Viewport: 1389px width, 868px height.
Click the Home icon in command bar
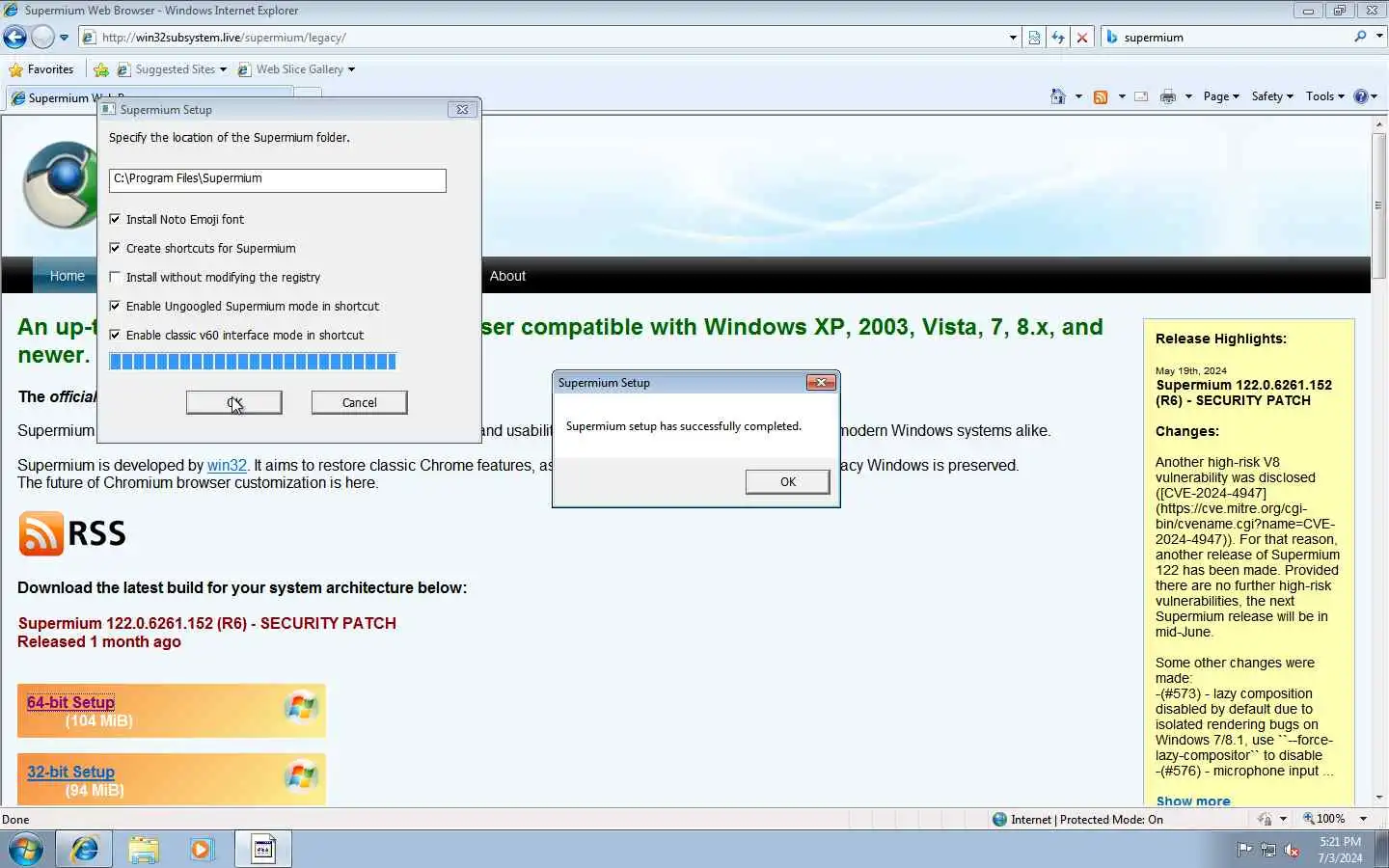[x=1058, y=96]
